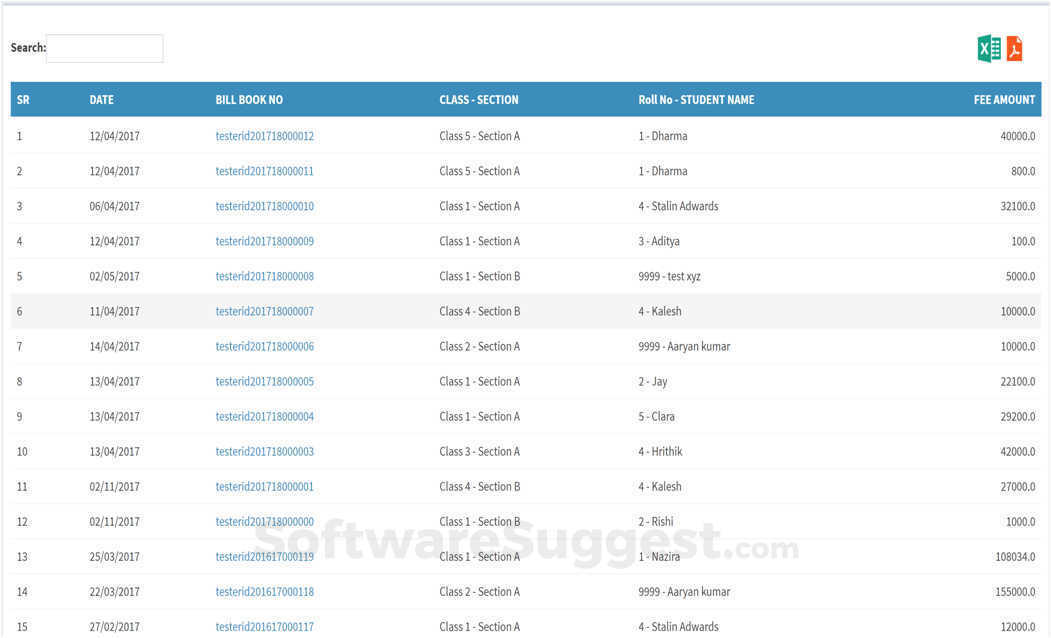Open bill testerid201718000005
This screenshot has width=1051, height=638.
pos(265,381)
